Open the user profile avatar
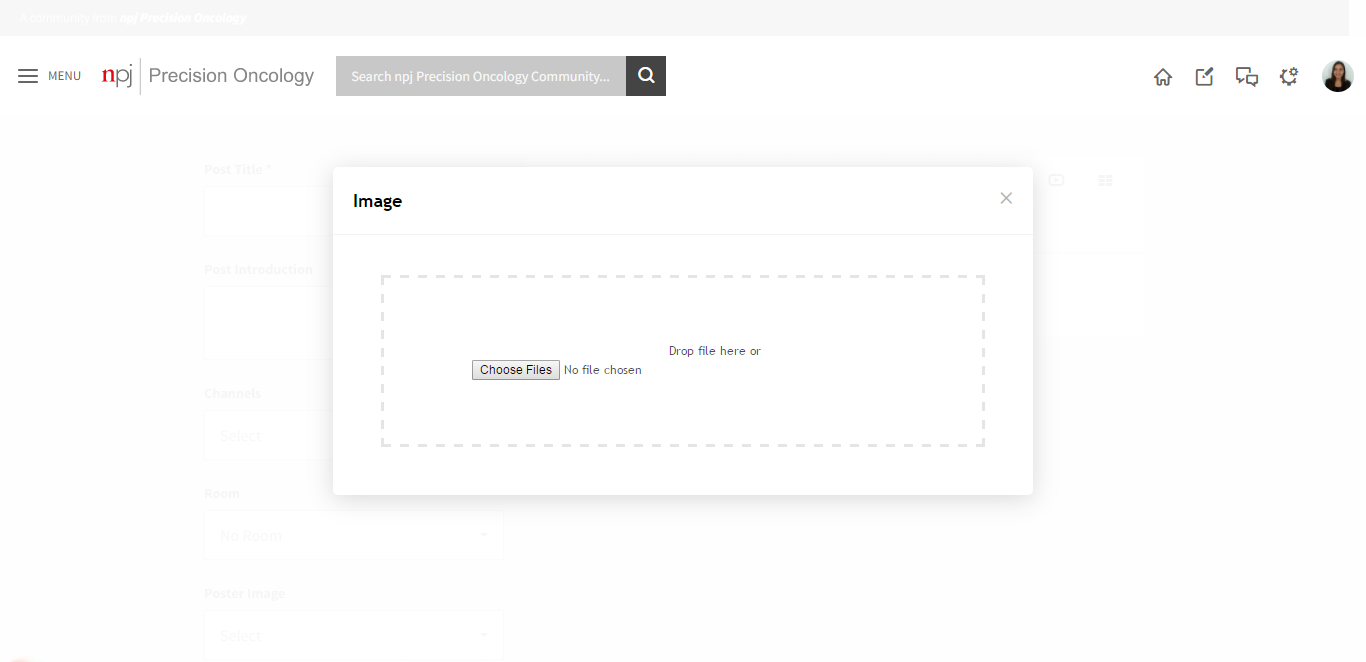 click(x=1338, y=76)
